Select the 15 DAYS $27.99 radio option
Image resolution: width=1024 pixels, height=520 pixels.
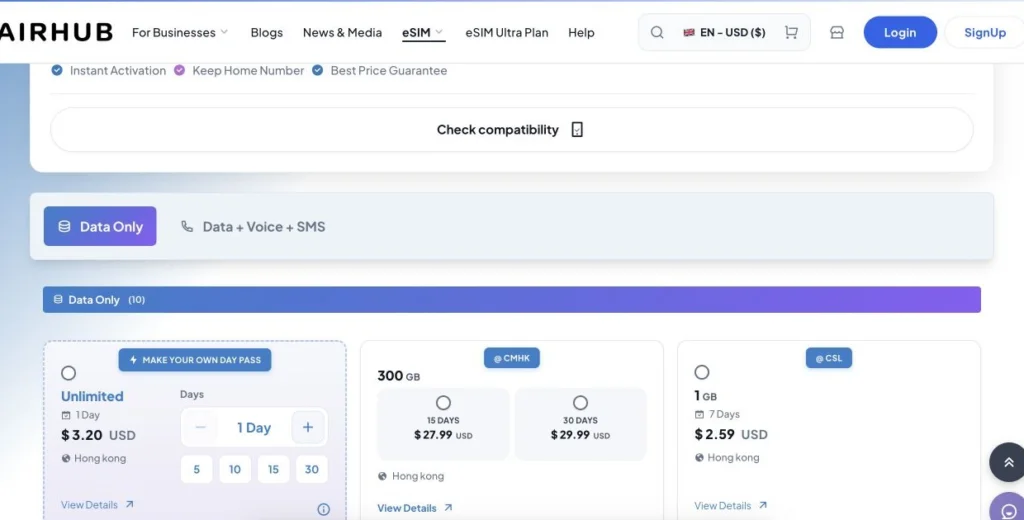[443, 402]
